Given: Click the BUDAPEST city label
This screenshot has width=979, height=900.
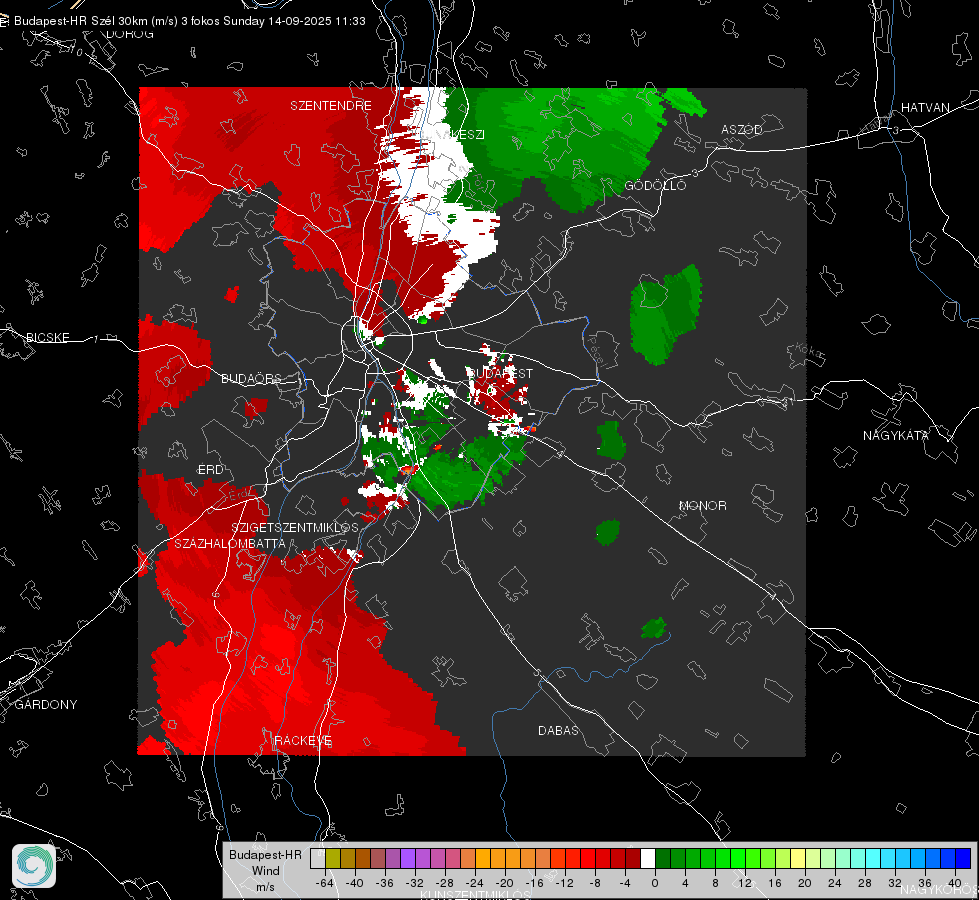Looking at the screenshot, I should tap(500, 373).
